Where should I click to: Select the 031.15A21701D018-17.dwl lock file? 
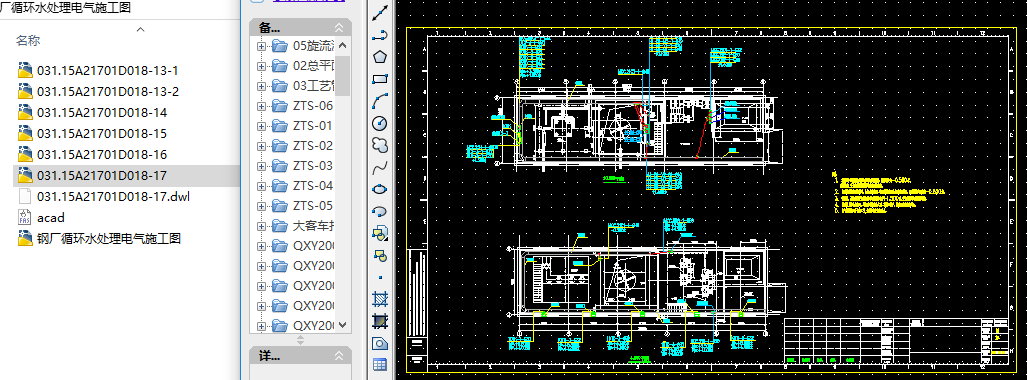(x=113, y=197)
